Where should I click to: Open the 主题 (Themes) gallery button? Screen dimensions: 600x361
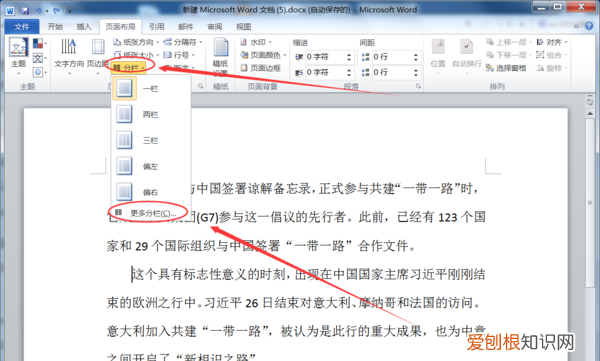(x=18, y=56)
